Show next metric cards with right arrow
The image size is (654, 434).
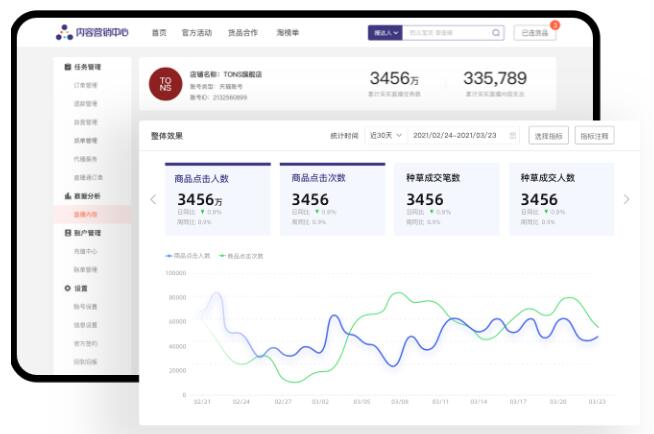pos(626,199)
